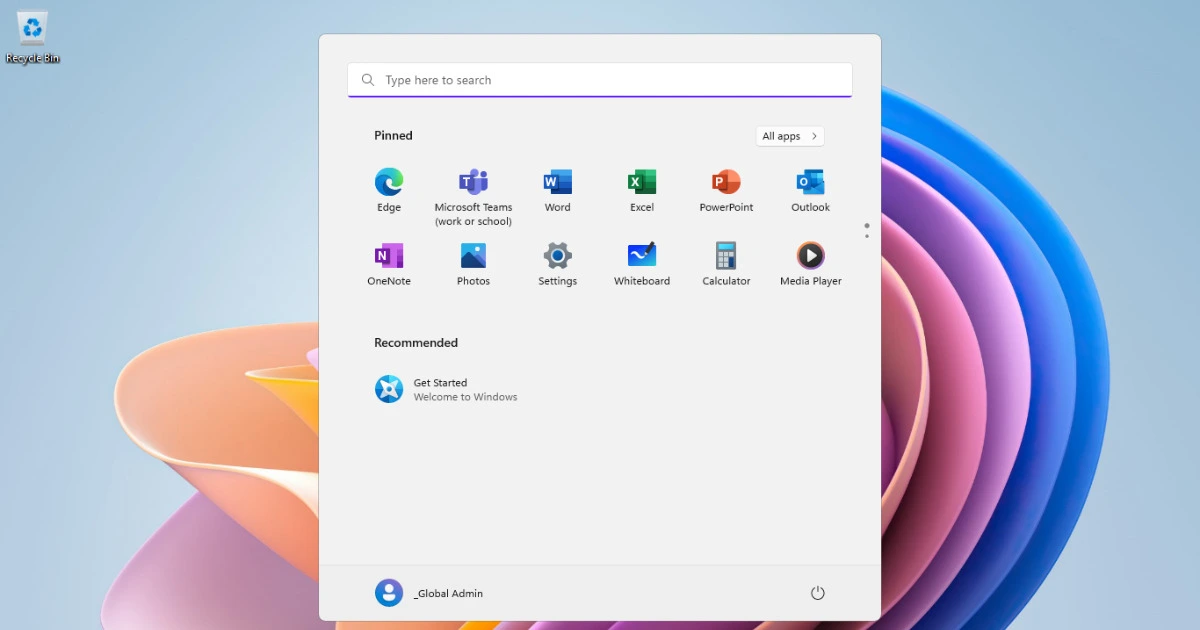Launch Excel from the pinned apps
The image size is (1200, 630).
coord(642,191)
